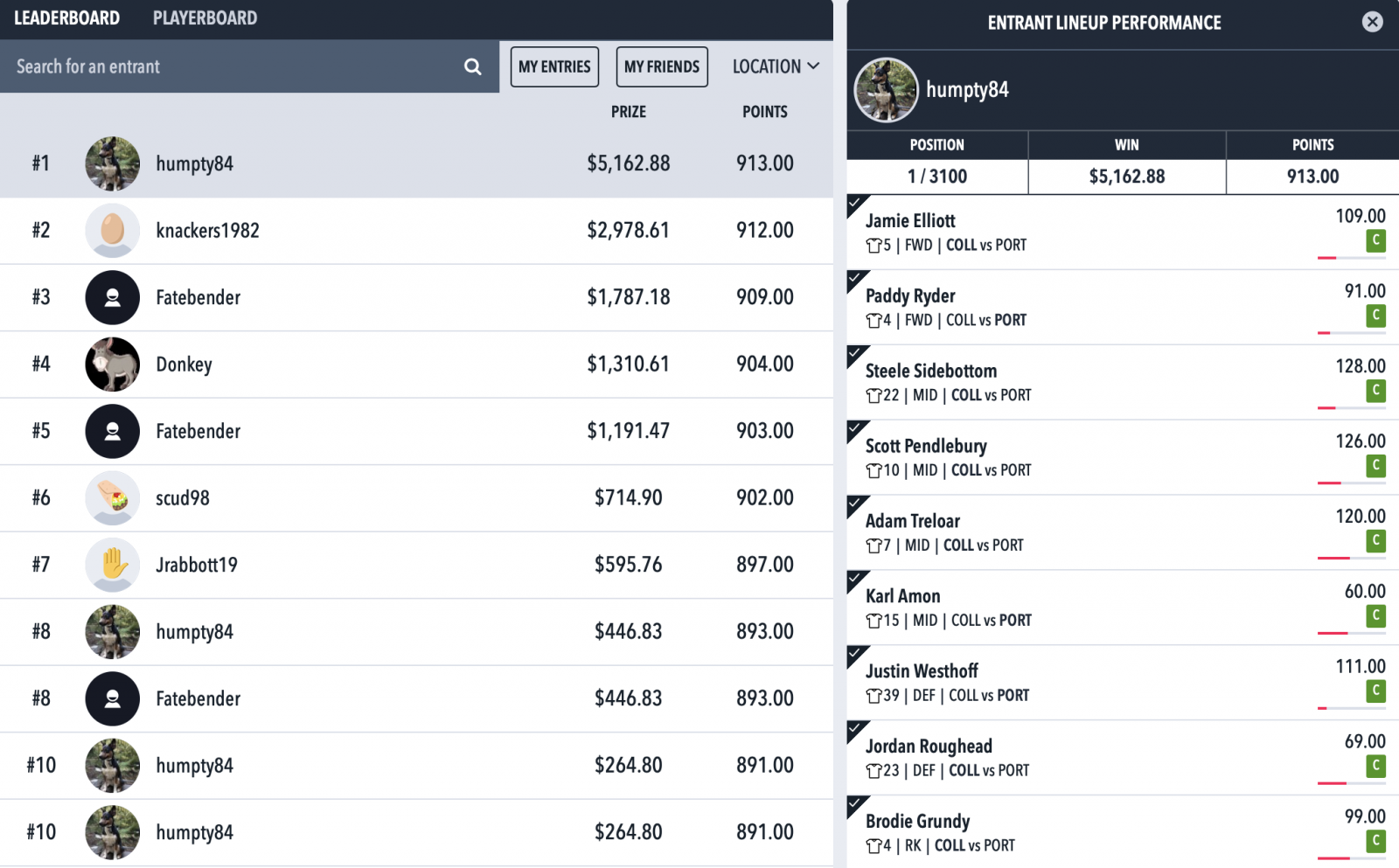The height and width of the screenshot is (868, 1399).
Task: Click Jrabbott19's hand avatar
Action: (x=112, y=565)
